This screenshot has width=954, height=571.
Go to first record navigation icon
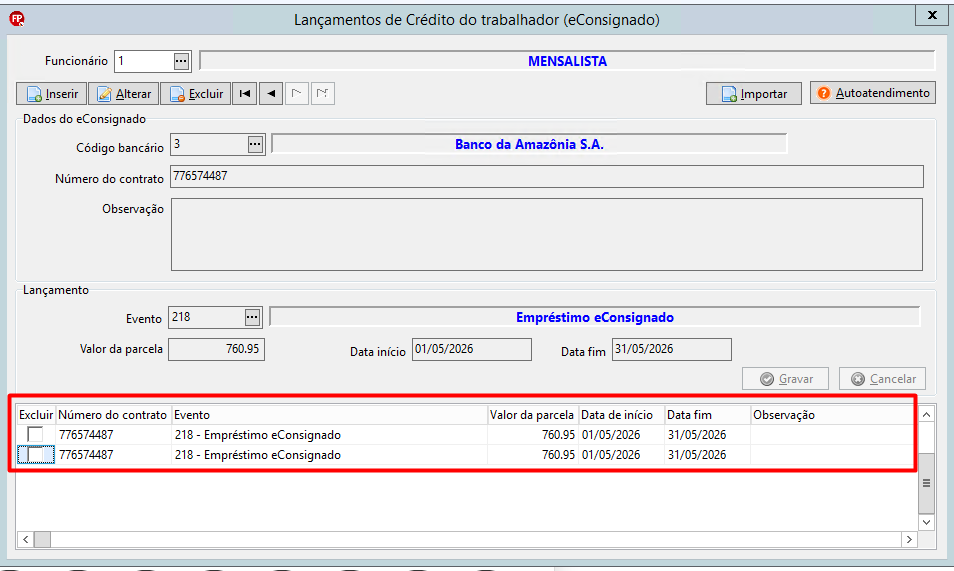[245, 94]
